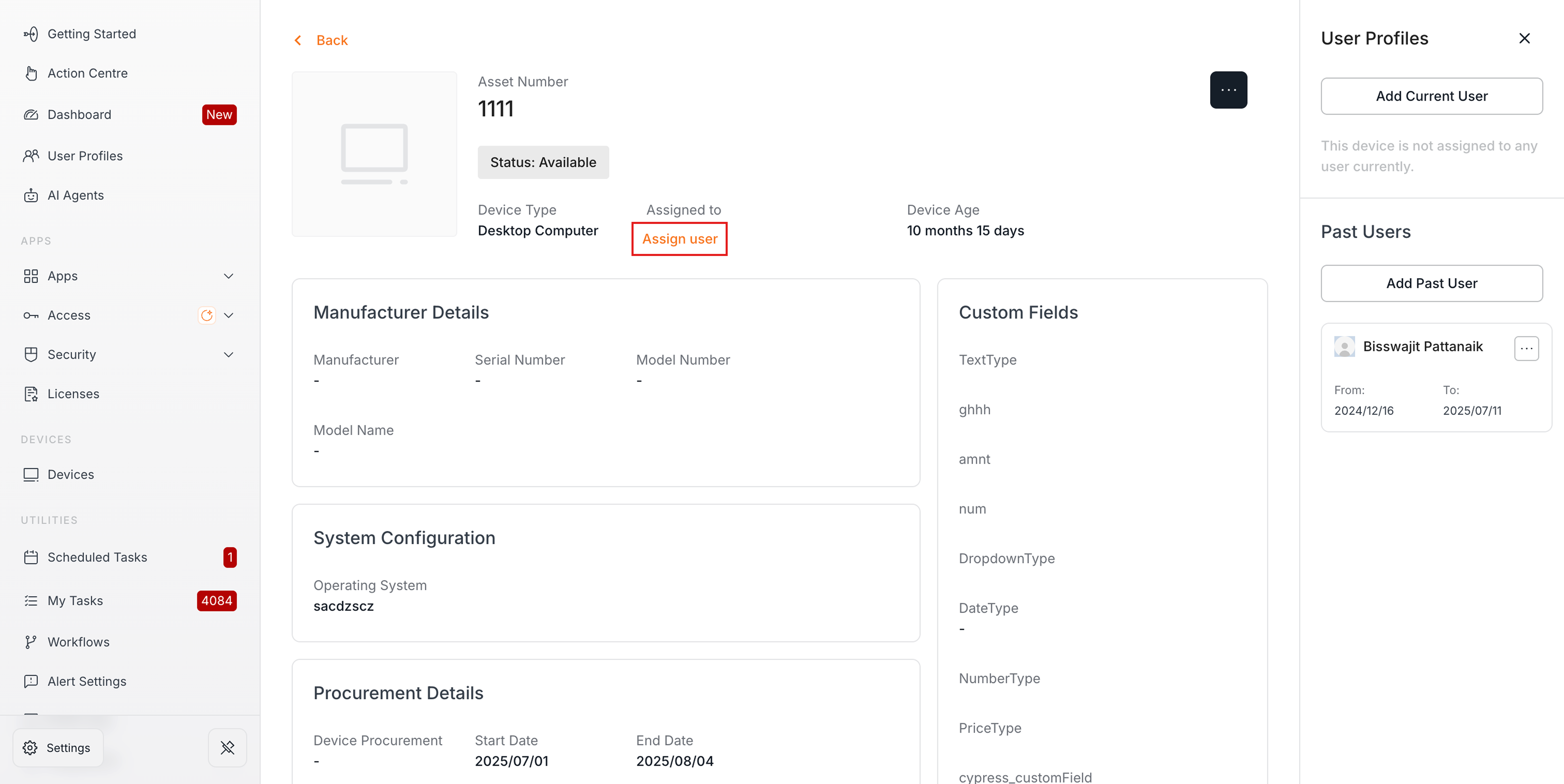This screenshot has height=784, width=1564.
Task: Open Settings at the sidebar bottom
Action: click(x=58, y=748)
